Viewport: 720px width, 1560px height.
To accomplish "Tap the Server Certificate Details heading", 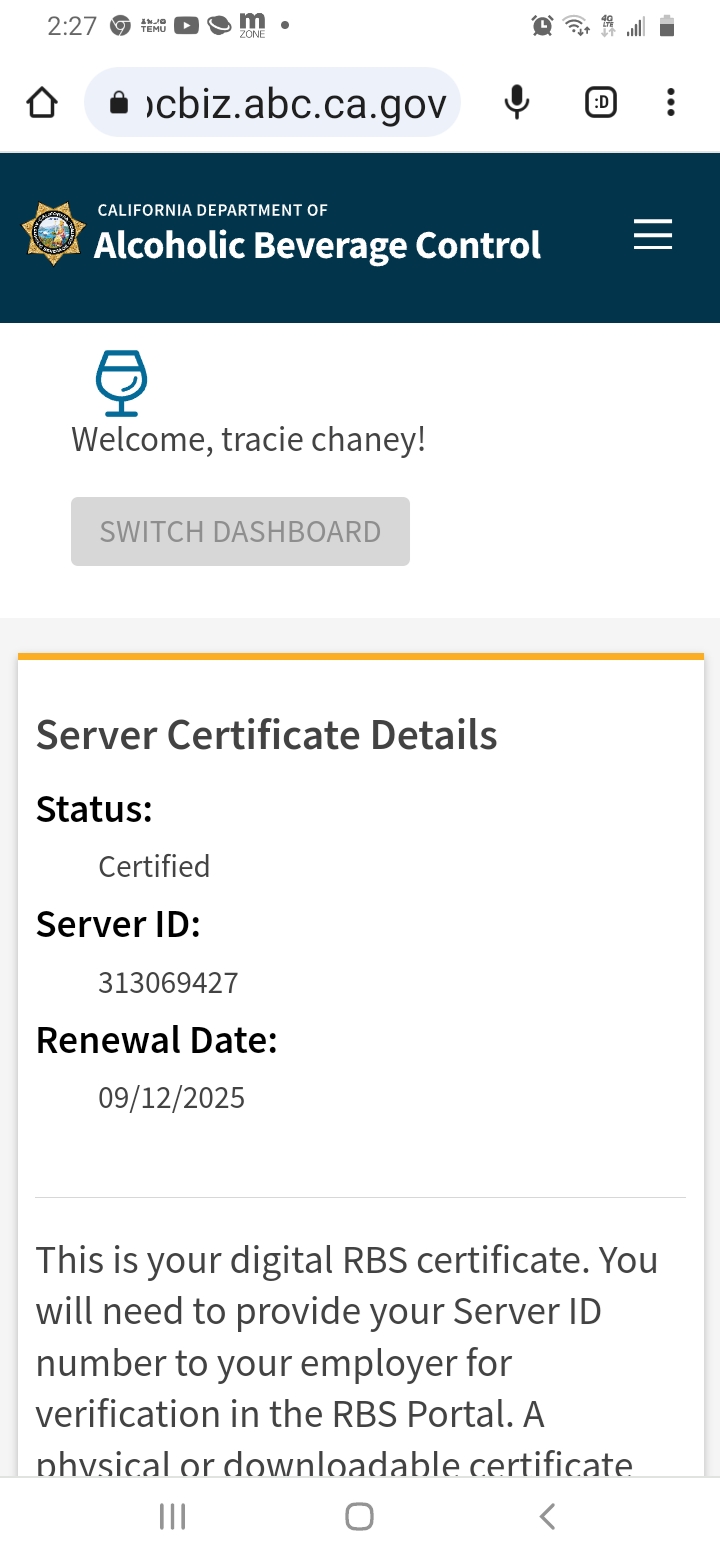I will click(x=266, y=735).
